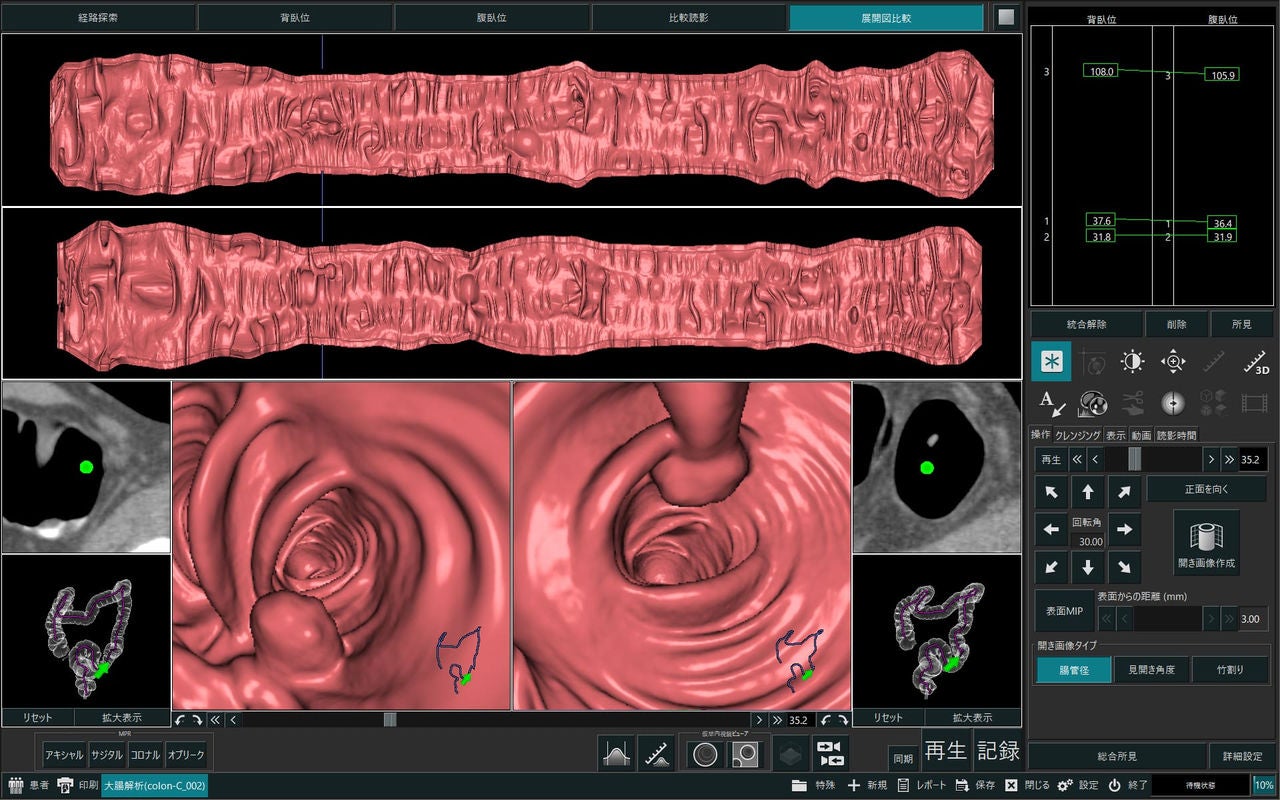Click the square layout button beside 展開図比較 tab
Image resolution: width=1280 pixels, height=800 pixels.
click(x=1007, y=17)
